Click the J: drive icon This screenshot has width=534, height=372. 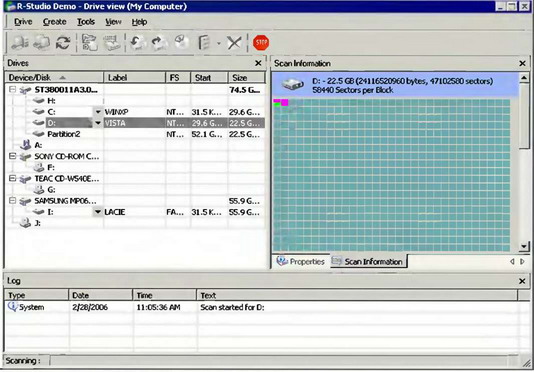tap(26, 223)
